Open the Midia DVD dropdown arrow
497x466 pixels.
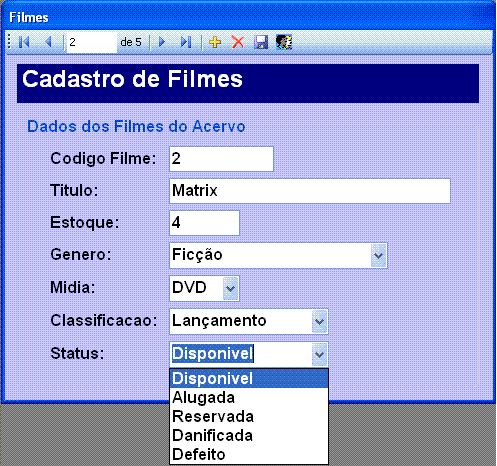230,288
